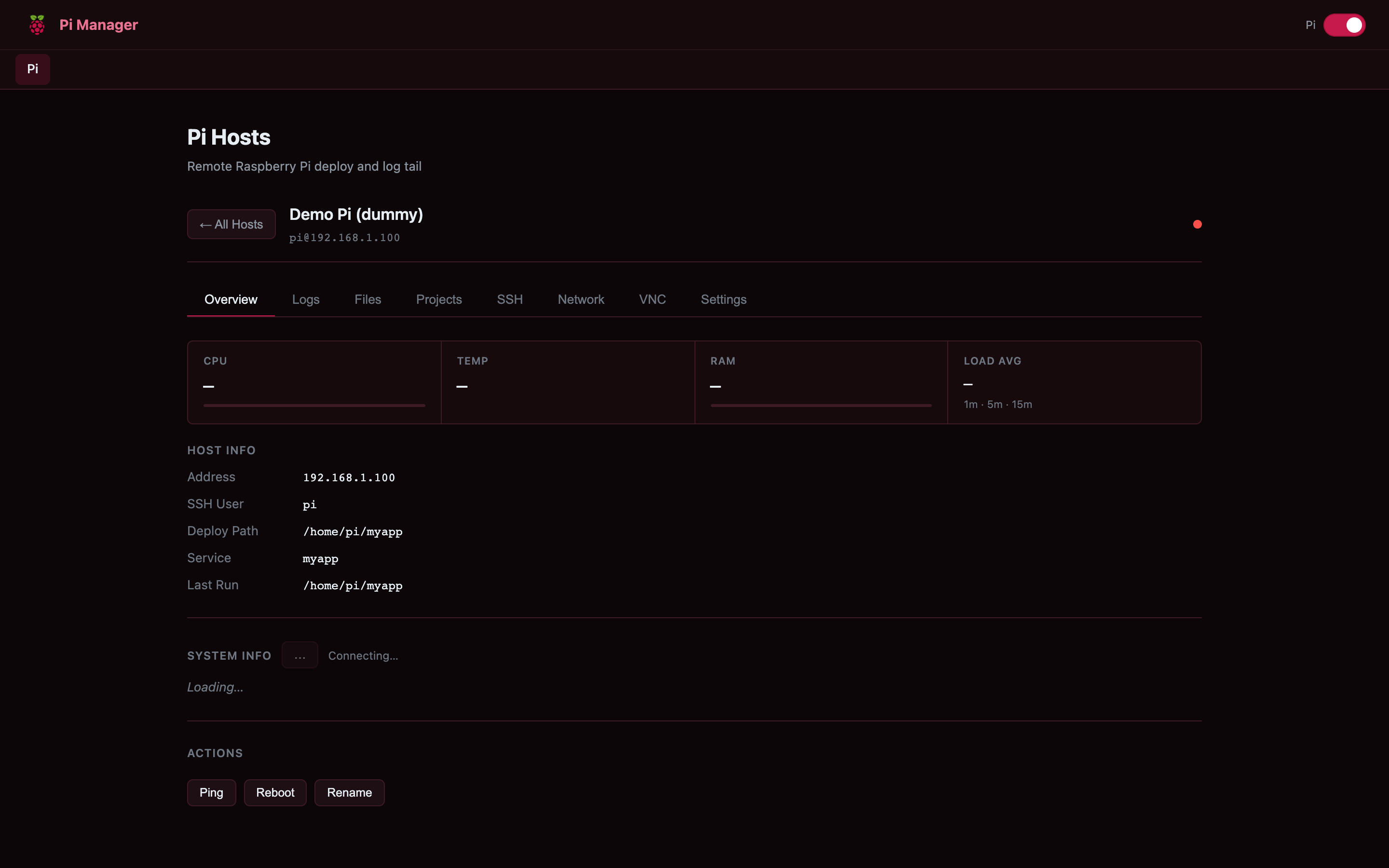Screen dimensions: 1389x868
Task: Reboot the host
Action: (x=275, y=793)
